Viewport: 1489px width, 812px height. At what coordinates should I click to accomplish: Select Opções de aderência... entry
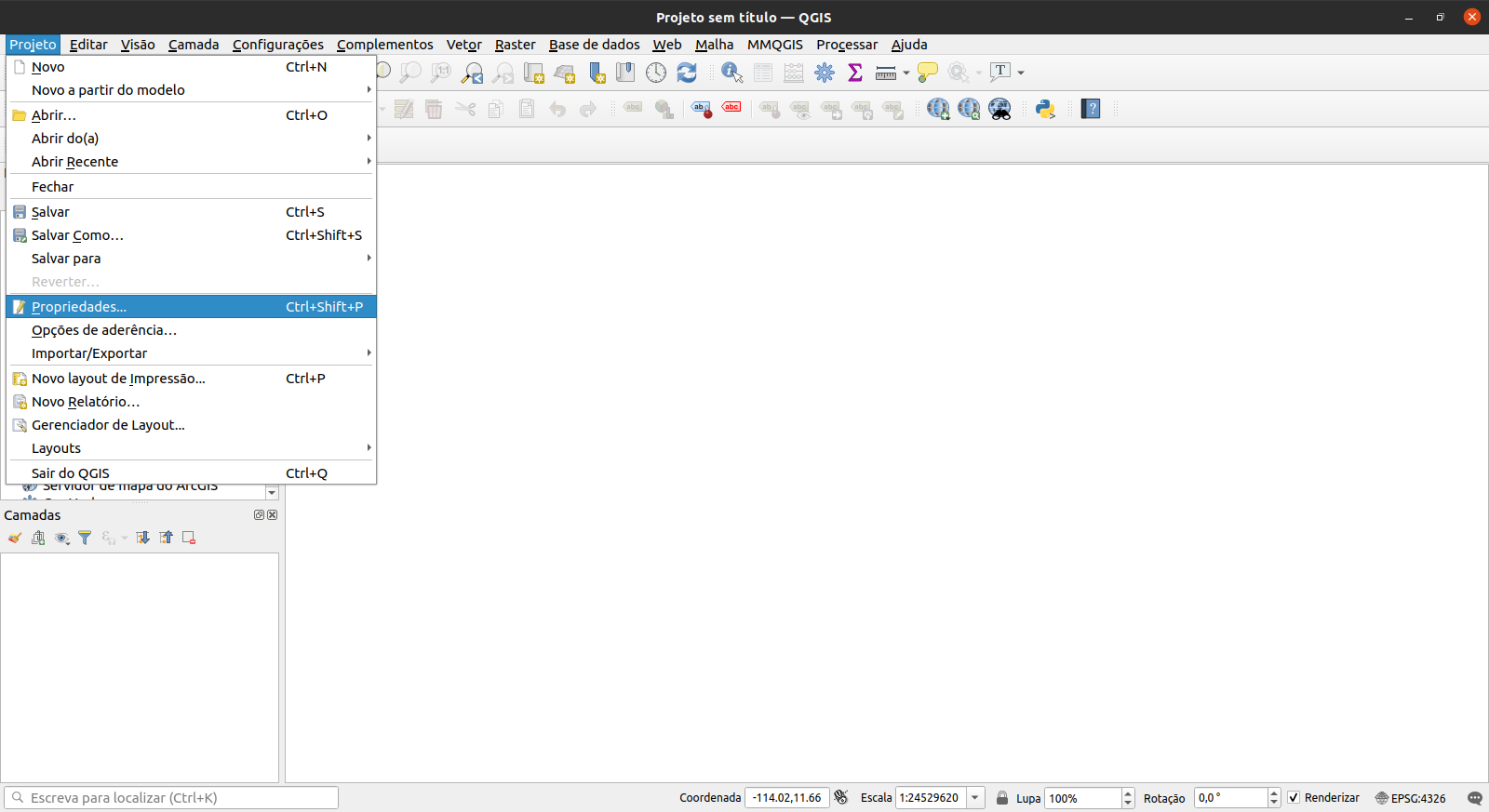[x=192, y=330]
